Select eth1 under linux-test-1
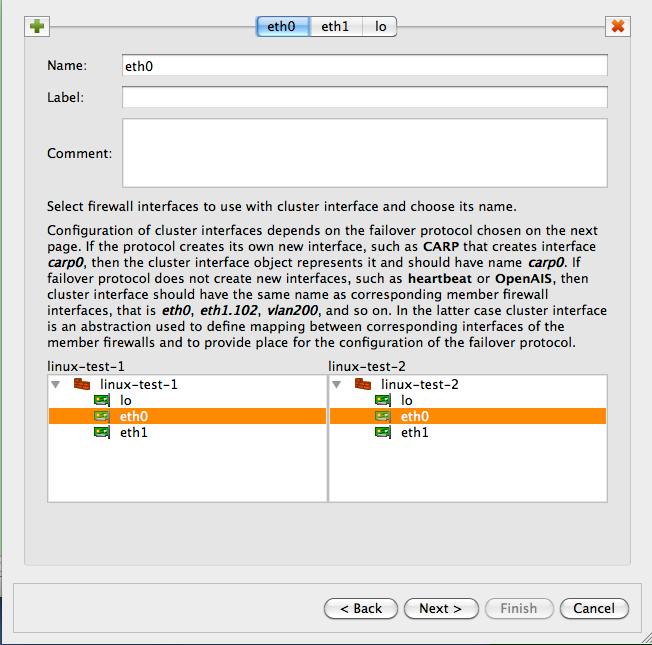 click(x=187, y=432)
